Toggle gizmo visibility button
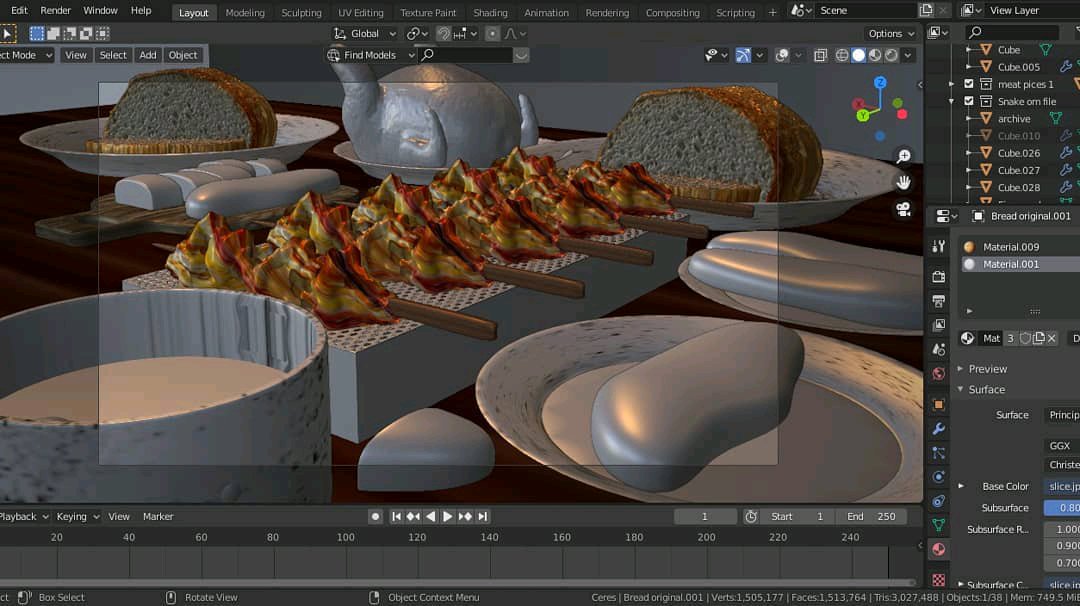 coord(742,55)
